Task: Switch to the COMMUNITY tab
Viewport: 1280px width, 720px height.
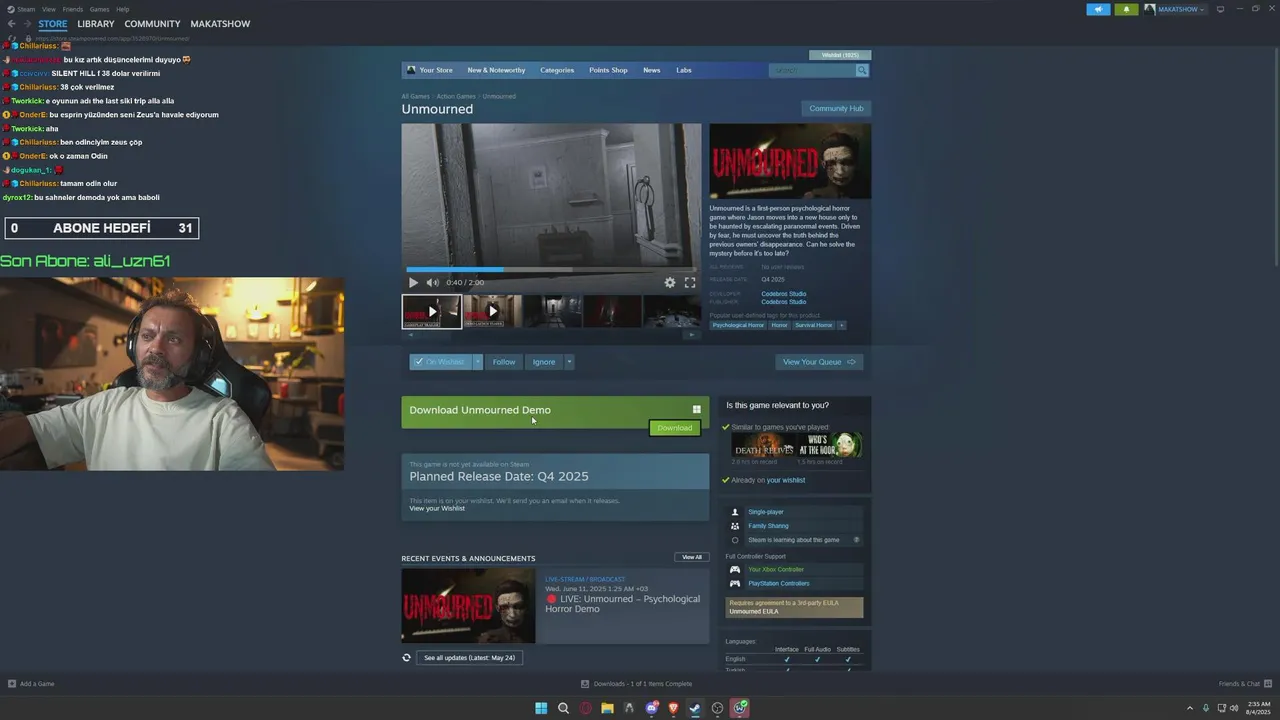Action: click(x=153, y=24)
